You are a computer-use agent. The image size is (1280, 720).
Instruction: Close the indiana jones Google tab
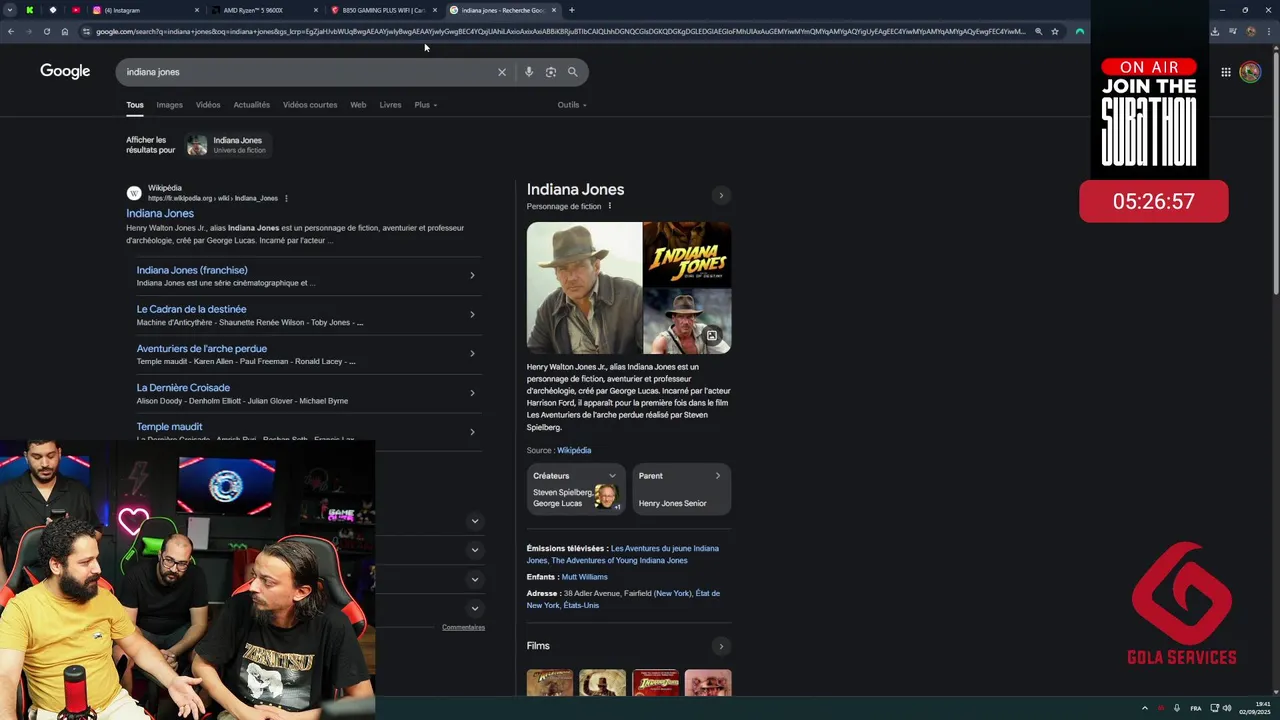pyautogui.click(x=553, y=10)
